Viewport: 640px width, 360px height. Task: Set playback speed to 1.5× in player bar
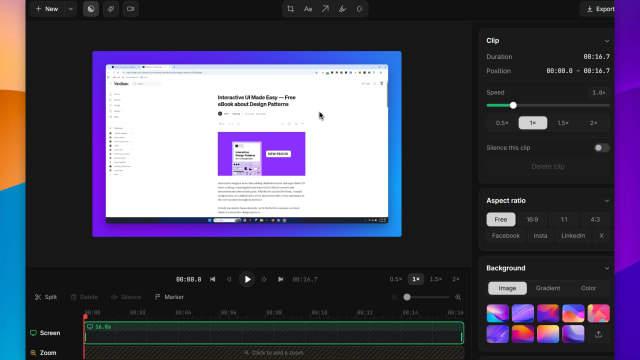tap(436, 280)
